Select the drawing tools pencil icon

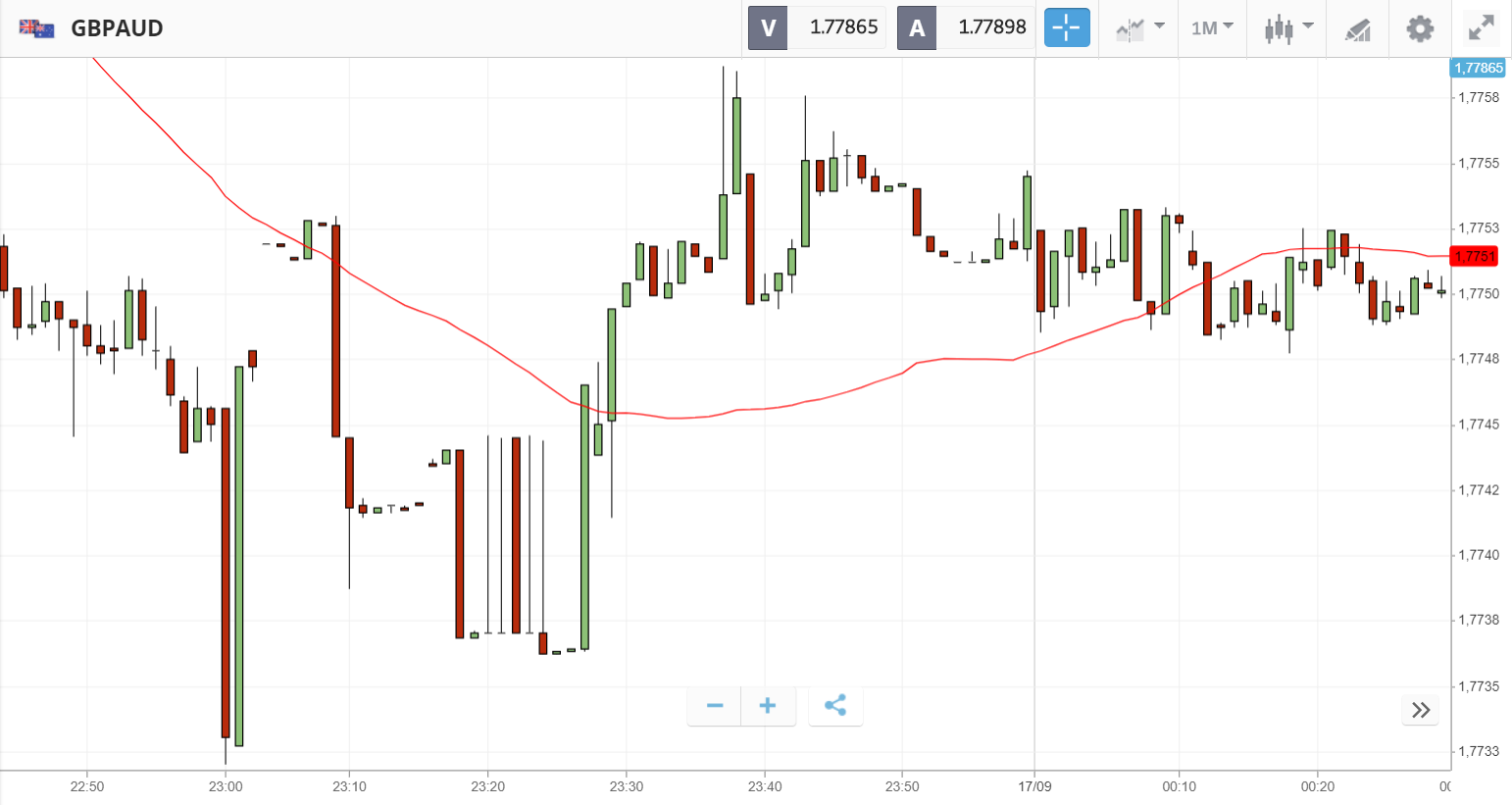coord(1357,28)
